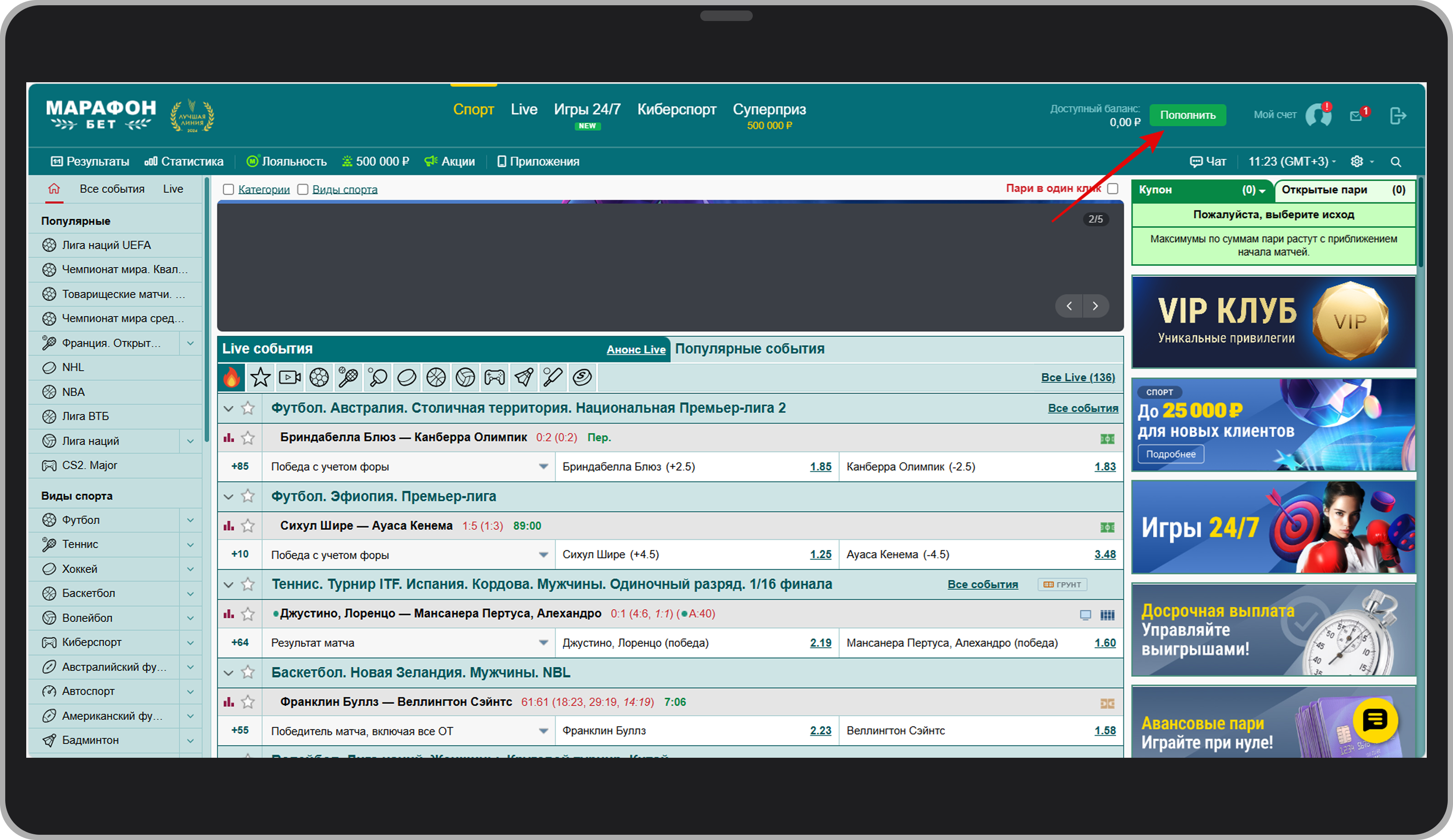This screenshot has width=1453, height=840.
Task: Collapse Баскетбол. Новая Зеландия section
Action: (x=229, y=673)
